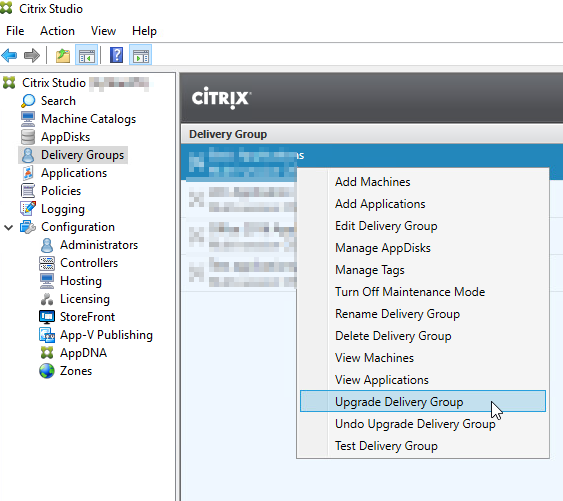Click the Hosting computer icon
The width and height of the screenshot is (563, 501).
pos(47,281)
